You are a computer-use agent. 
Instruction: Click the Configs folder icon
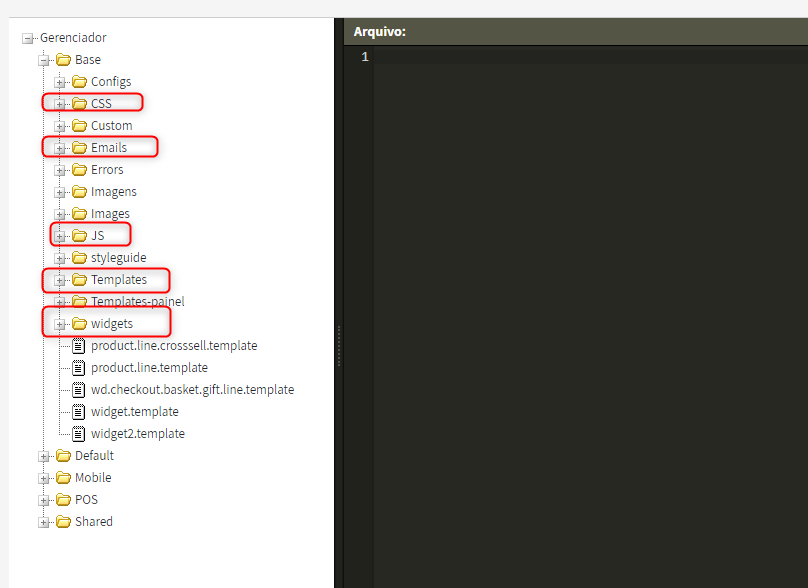point(79,81)
